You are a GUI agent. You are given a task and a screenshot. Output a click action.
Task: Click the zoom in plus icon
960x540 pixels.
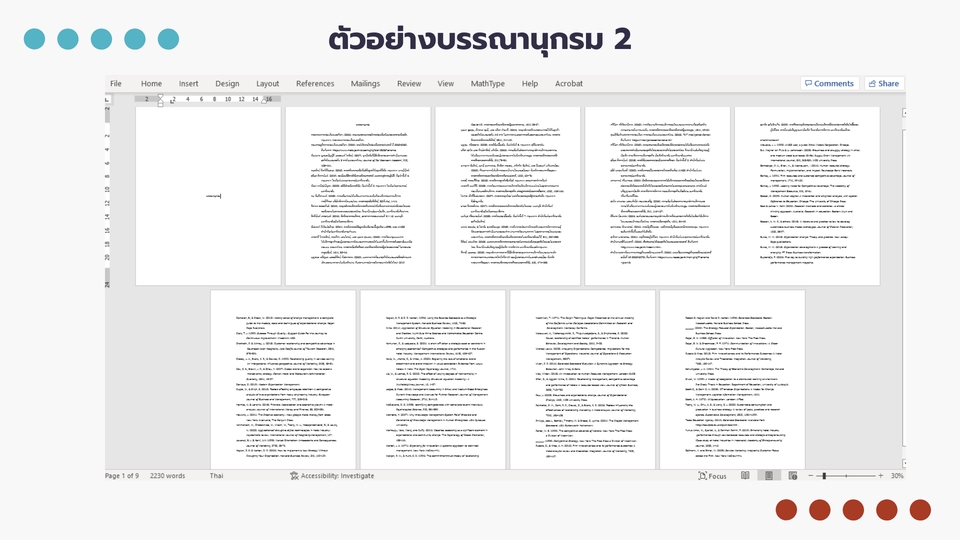[880, 476]
